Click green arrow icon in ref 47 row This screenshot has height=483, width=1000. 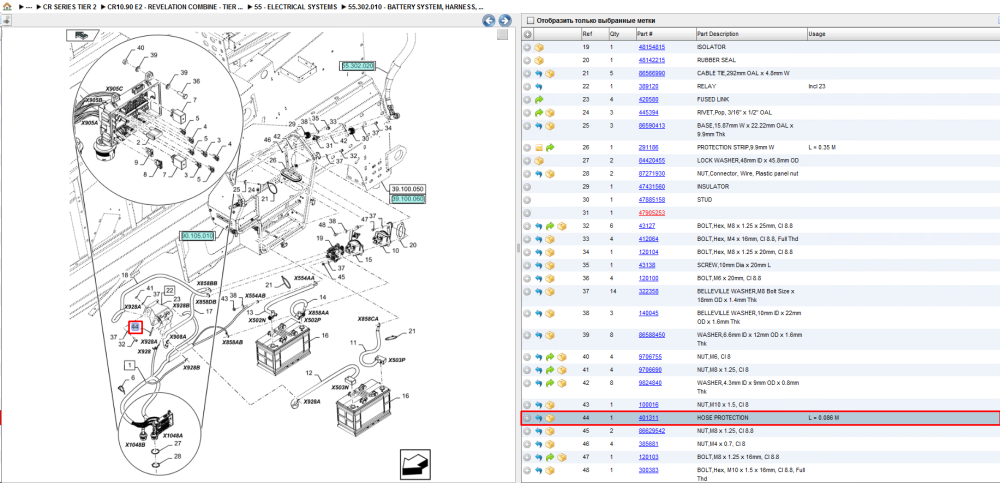(x=550, y=457)
